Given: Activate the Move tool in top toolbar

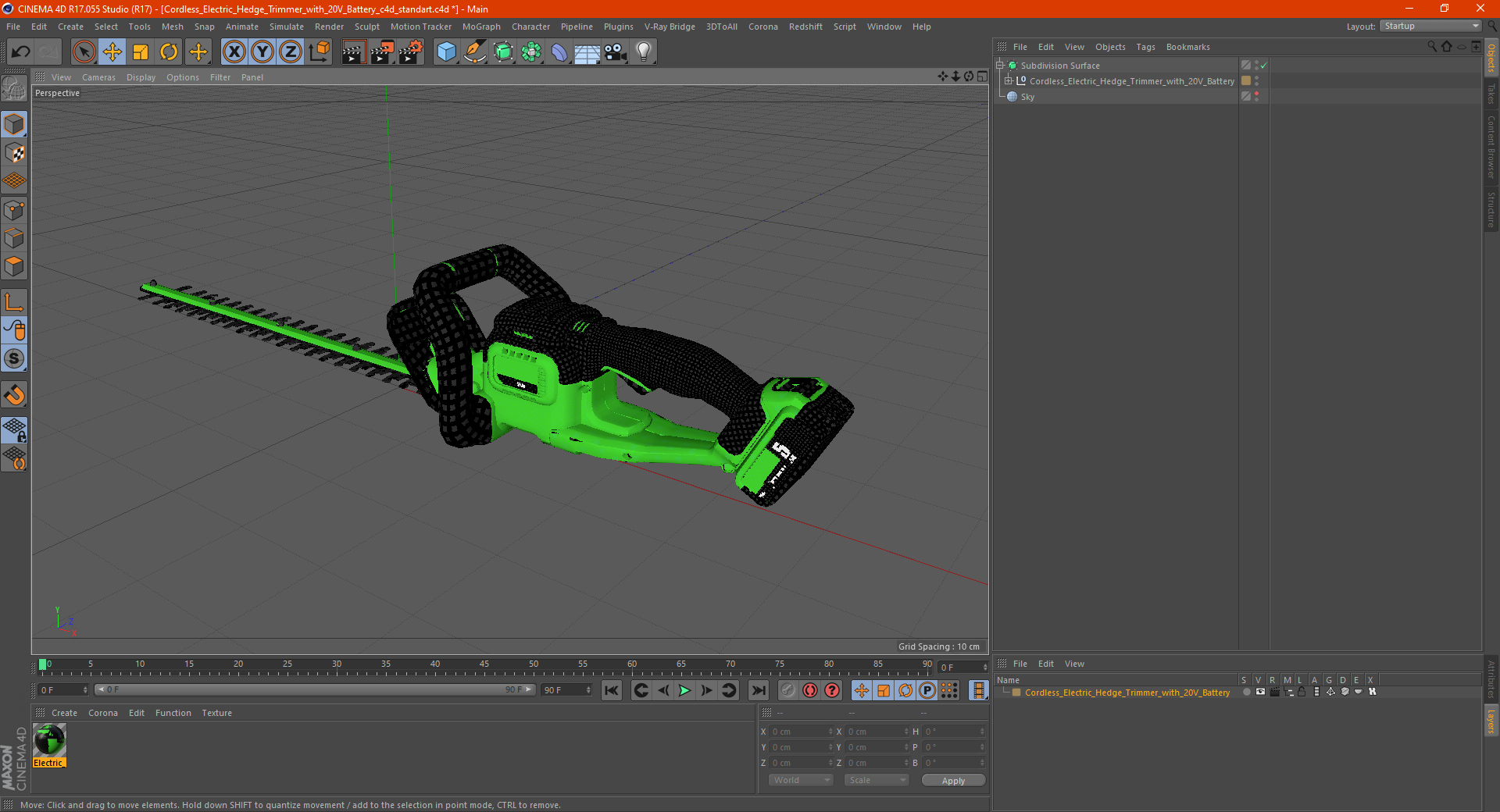Looking at the screenshot, I should coord(112,52).
